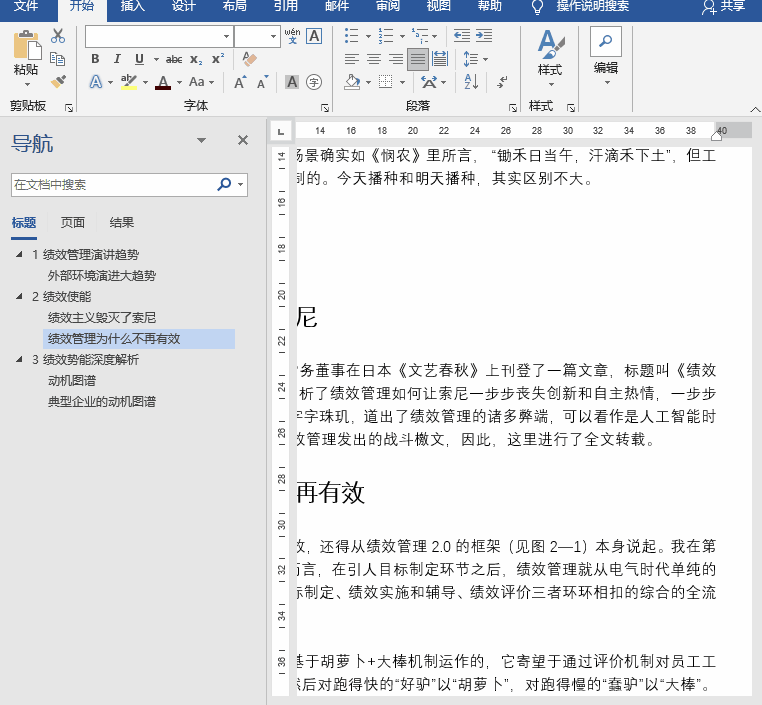Open the font name dropdown
The width and height of the screenshot is (762, 705).
(x=226, y=37)
